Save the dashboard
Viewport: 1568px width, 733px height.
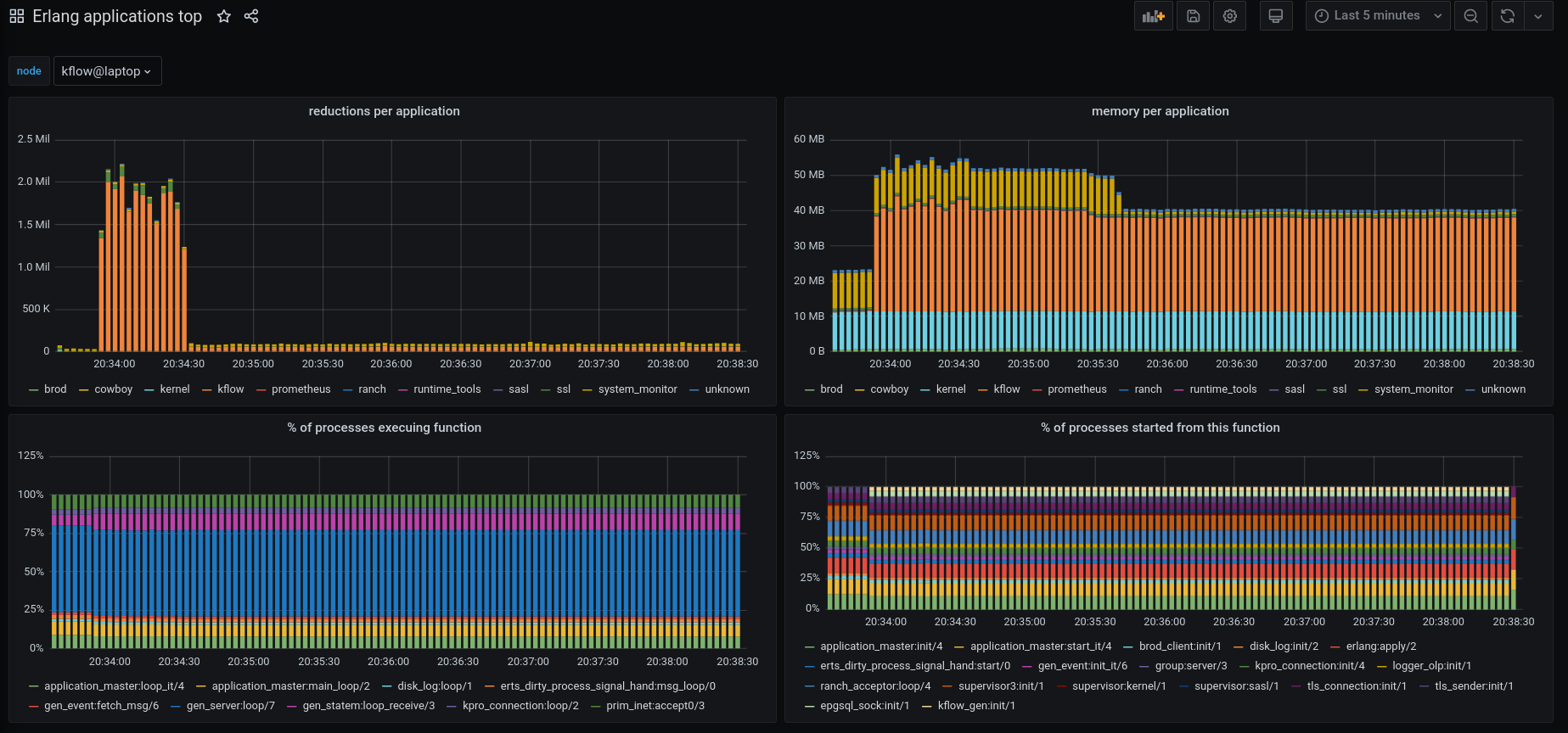pyautogui.click(x=1193, y=16)
